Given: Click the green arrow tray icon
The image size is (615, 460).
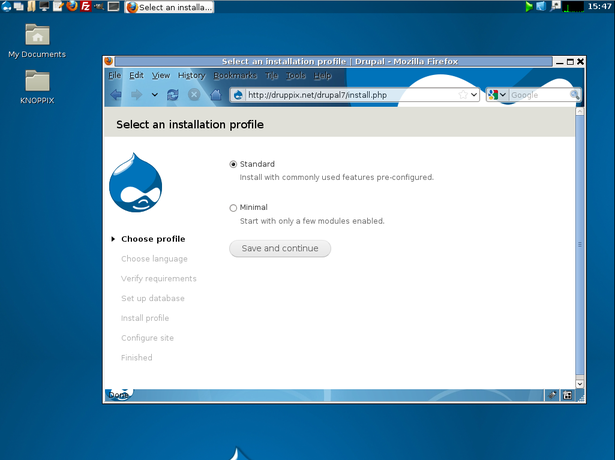Looking at the screenshot, I should point(529,6).
